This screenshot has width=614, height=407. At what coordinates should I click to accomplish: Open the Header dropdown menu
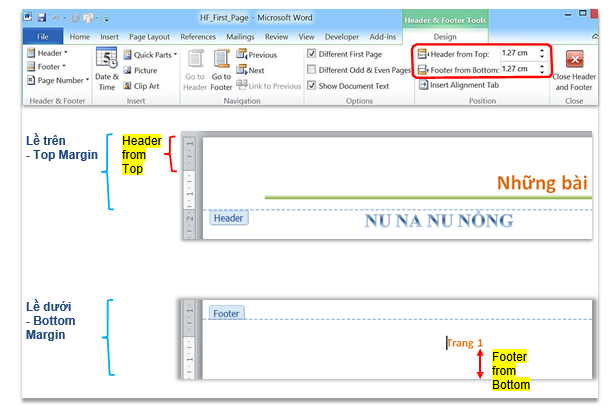52,53
